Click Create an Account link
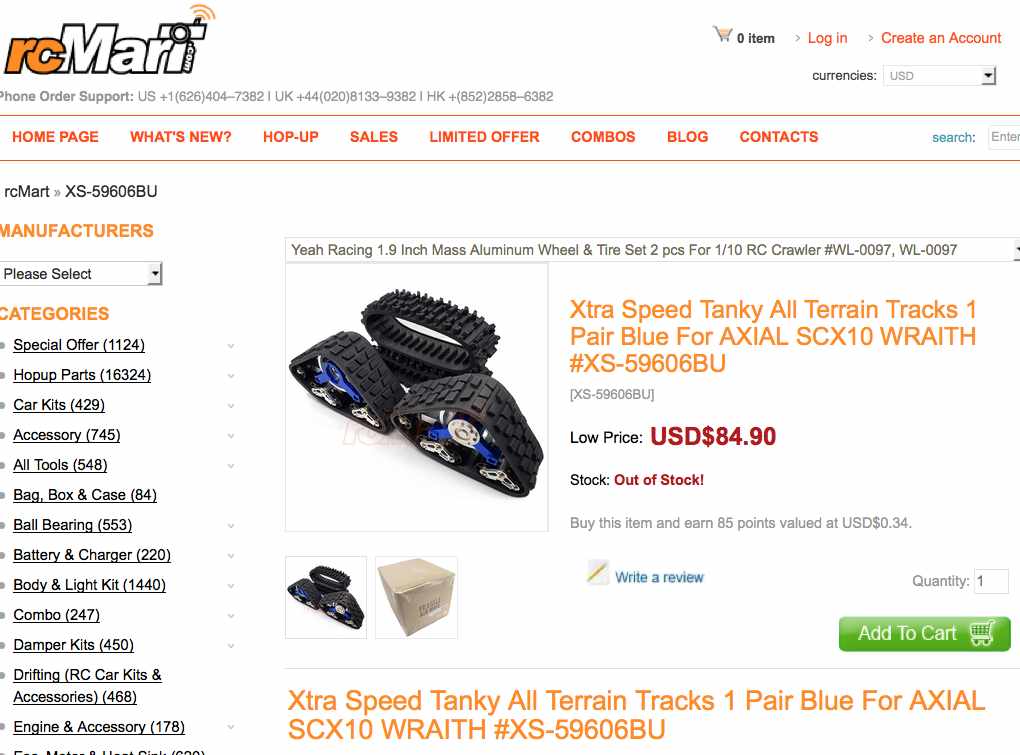1020x755 pixels. [941, 38]
